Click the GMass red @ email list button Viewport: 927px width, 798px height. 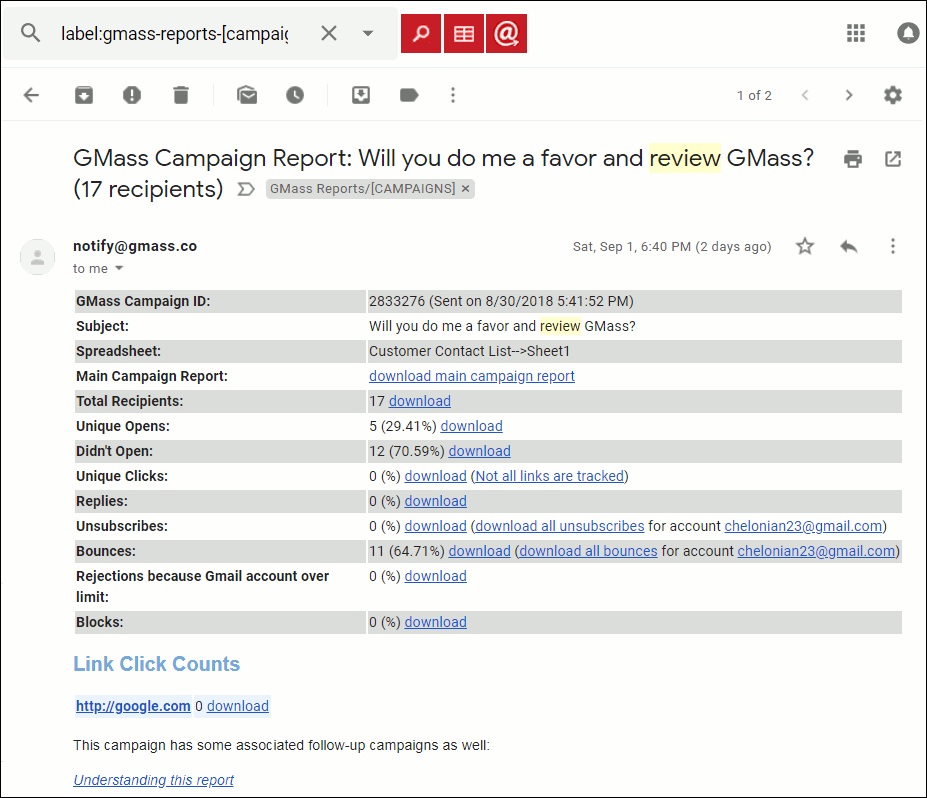pyautogui.click(x=507, y=34)
